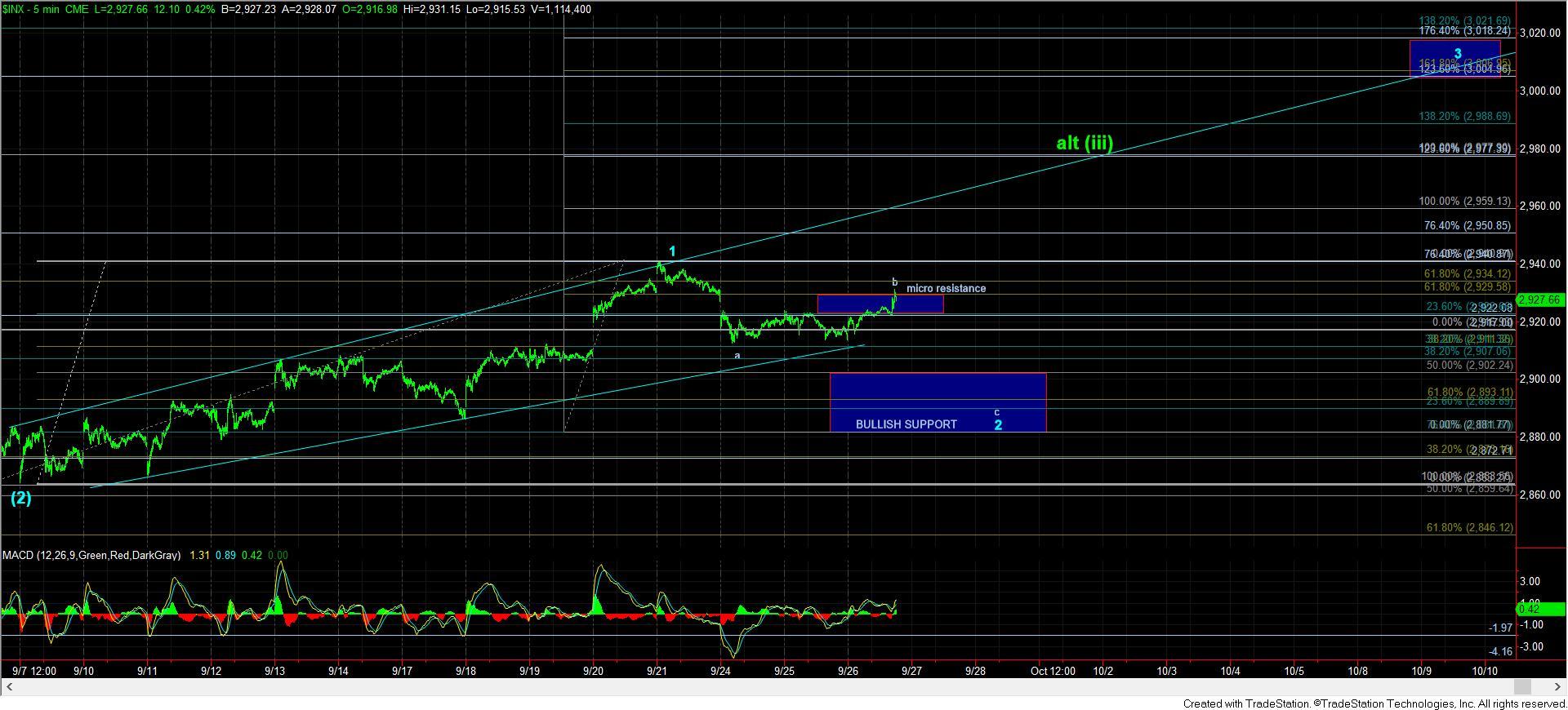Image resolution: width=1568 pixels, height=710 pixels.
Task: Click the small 'a' wave label
Action: 737,356
